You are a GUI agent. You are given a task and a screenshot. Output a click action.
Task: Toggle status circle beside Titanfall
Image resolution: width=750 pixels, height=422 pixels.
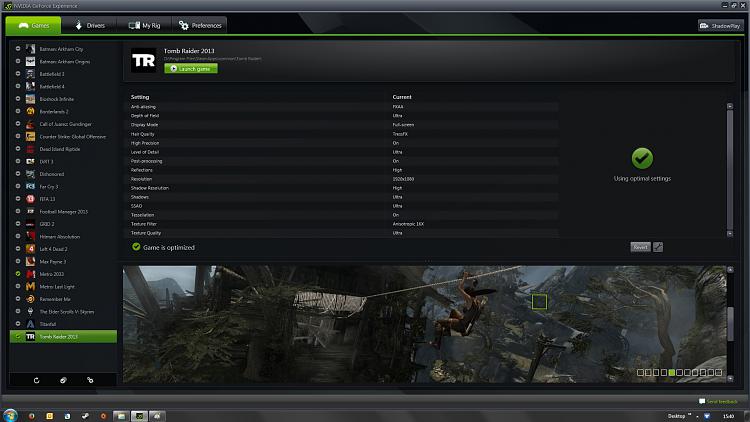[x=18, y=324]
